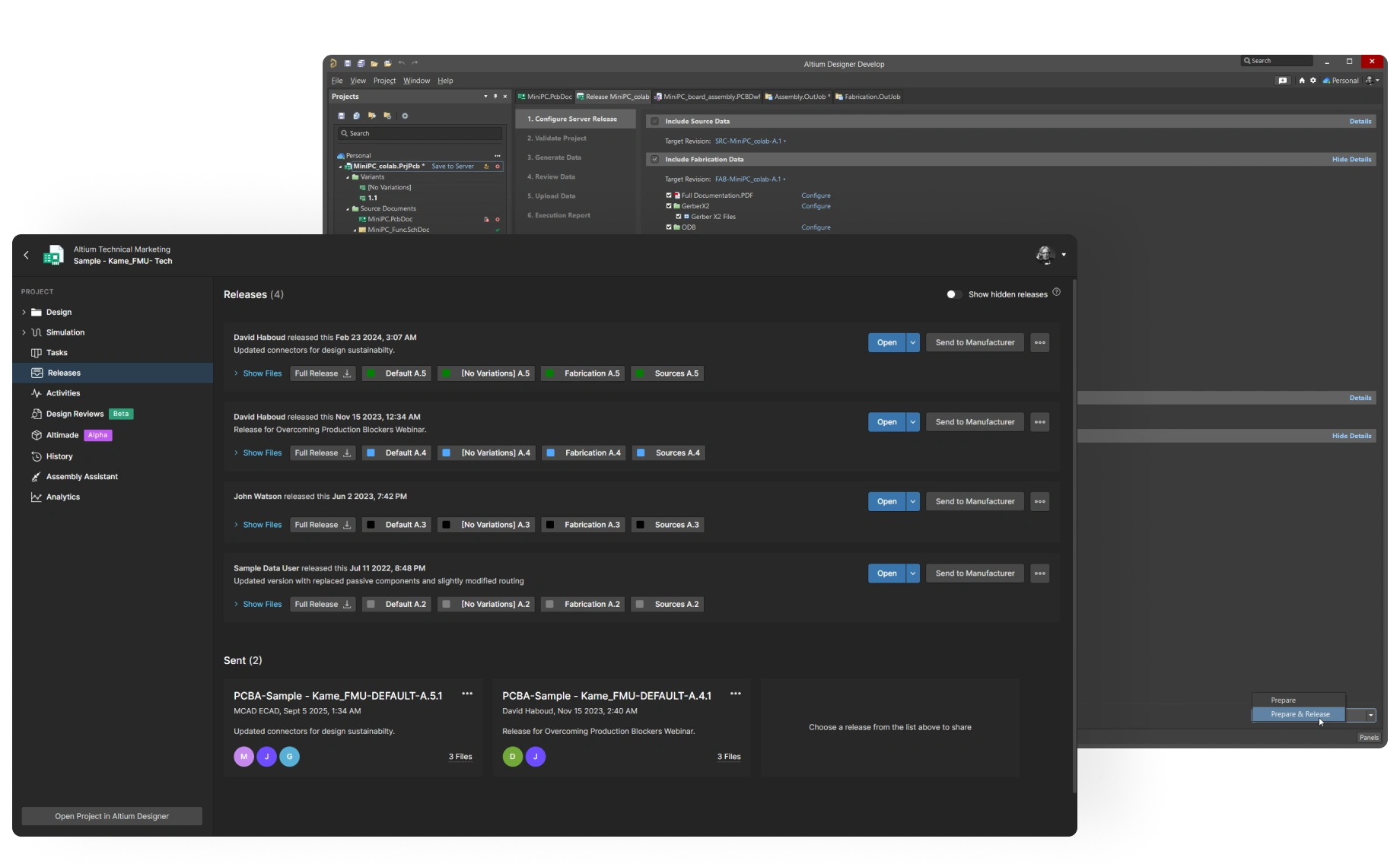
Task: Click the Analytics chart icon
Action: pyautogui.click(x=36, y=497)
